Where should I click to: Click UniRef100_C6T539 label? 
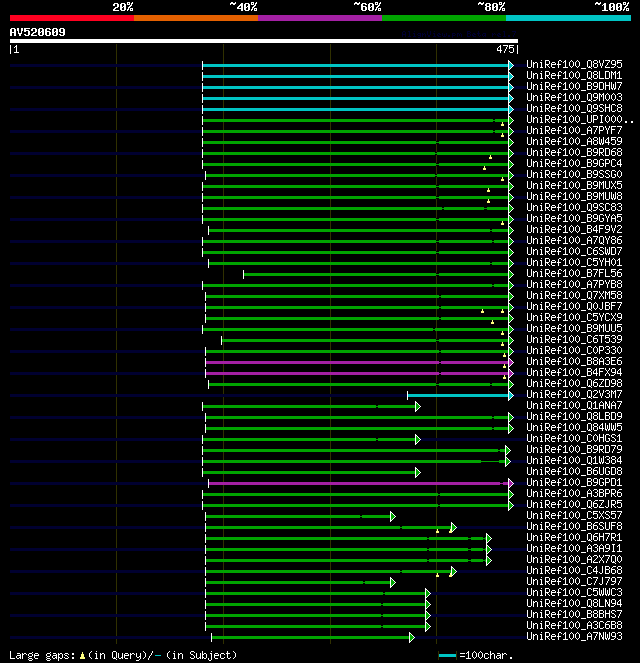(x=574, y=339)
